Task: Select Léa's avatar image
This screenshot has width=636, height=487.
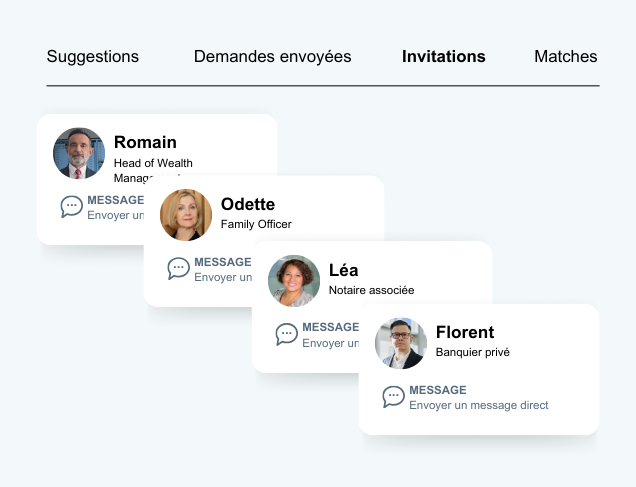Action: pos(294,281)
